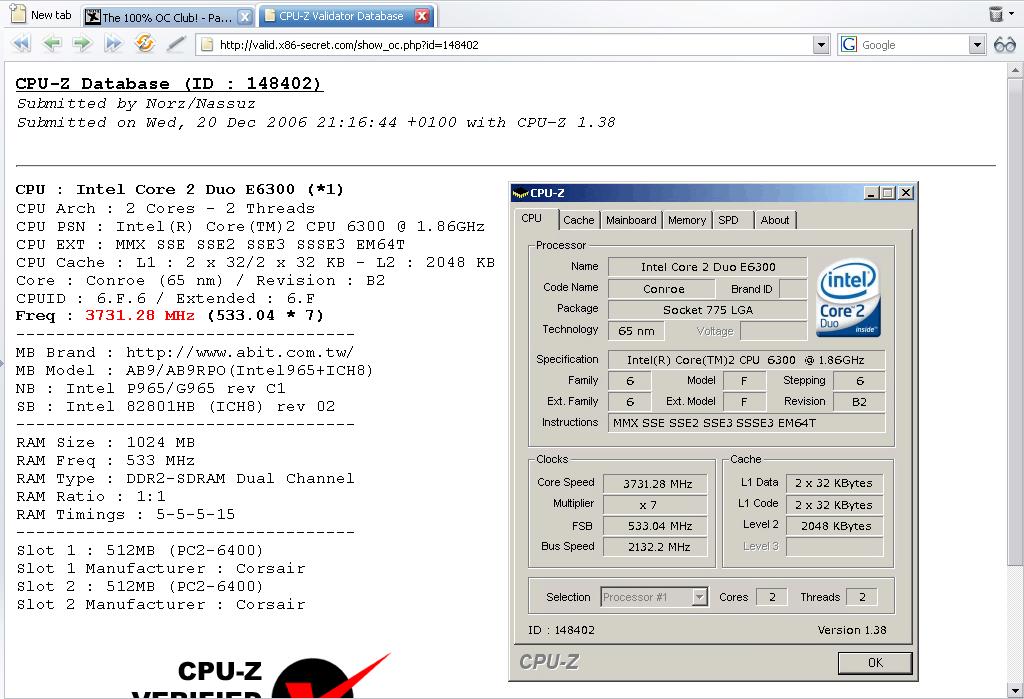Click the Multiplier field 'x 7'

pos(656,505)
